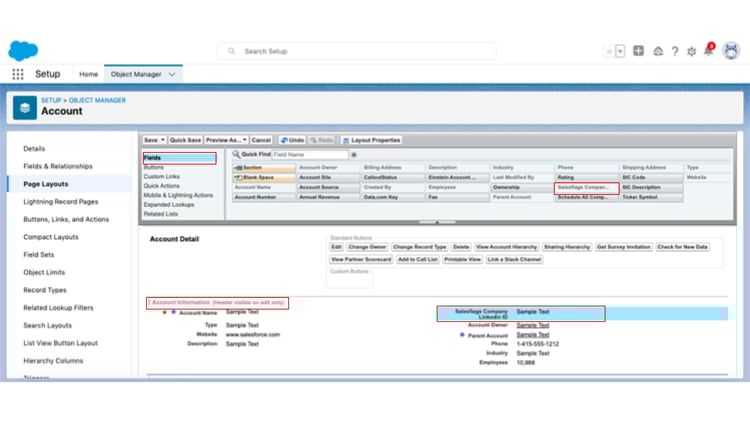Image resolution: width=750 pixels, height=421 pixels.
Task: Select the Salesflags Company palette field
Action: click(x=586, y=188)
